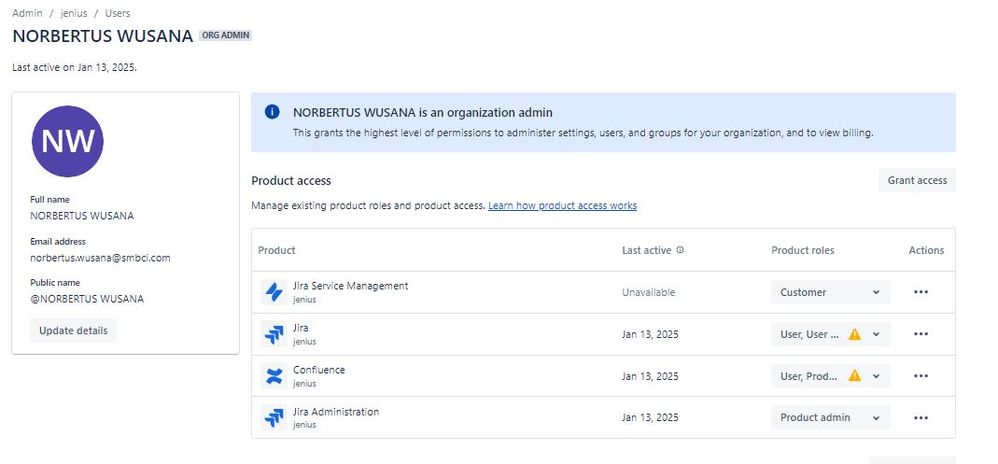Click the Product column header
Viewport: 998px width, 464px height.
[277, 250]
